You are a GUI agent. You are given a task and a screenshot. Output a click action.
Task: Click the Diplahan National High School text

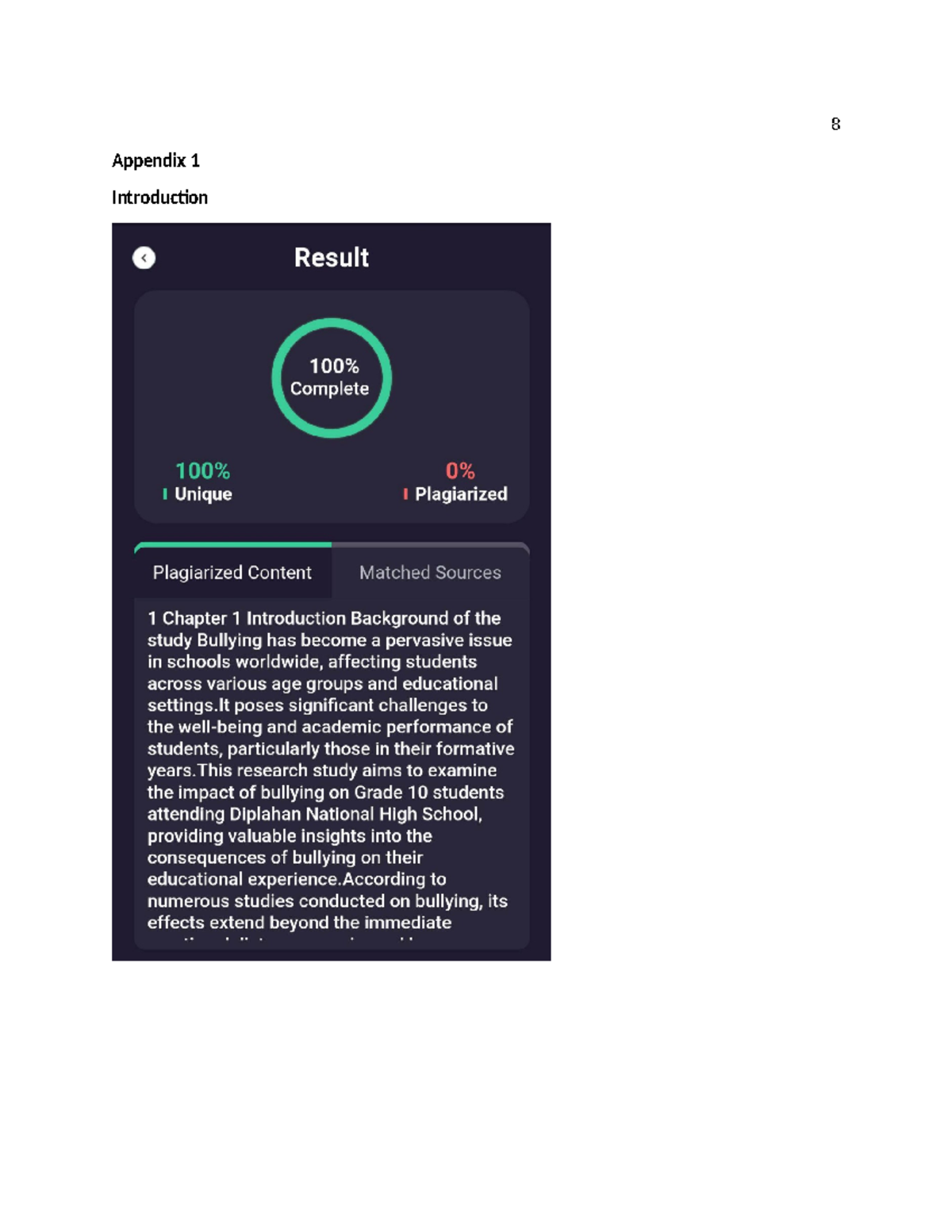click(355, 814)
